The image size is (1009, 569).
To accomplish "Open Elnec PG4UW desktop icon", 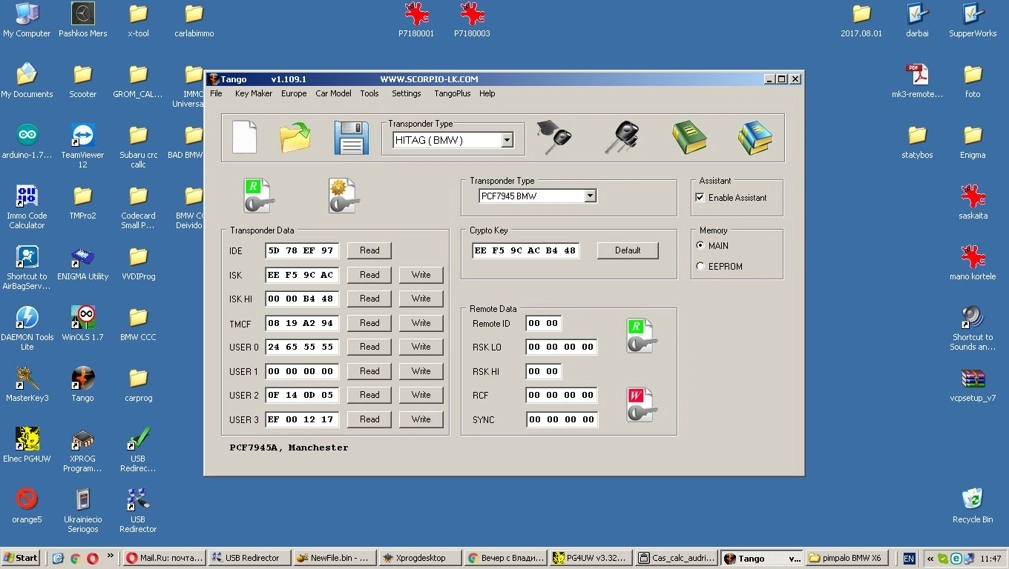I will pos(27,445).
